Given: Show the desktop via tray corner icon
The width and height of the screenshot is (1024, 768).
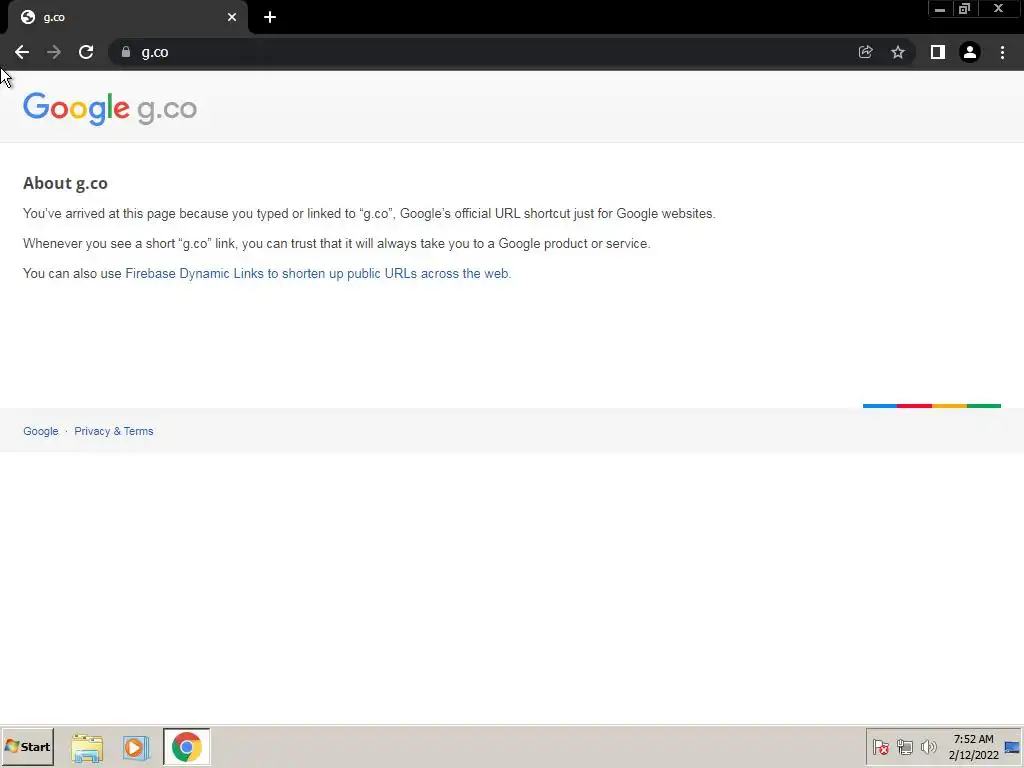Looking at the screenshot, I should tap(1012, 747).
